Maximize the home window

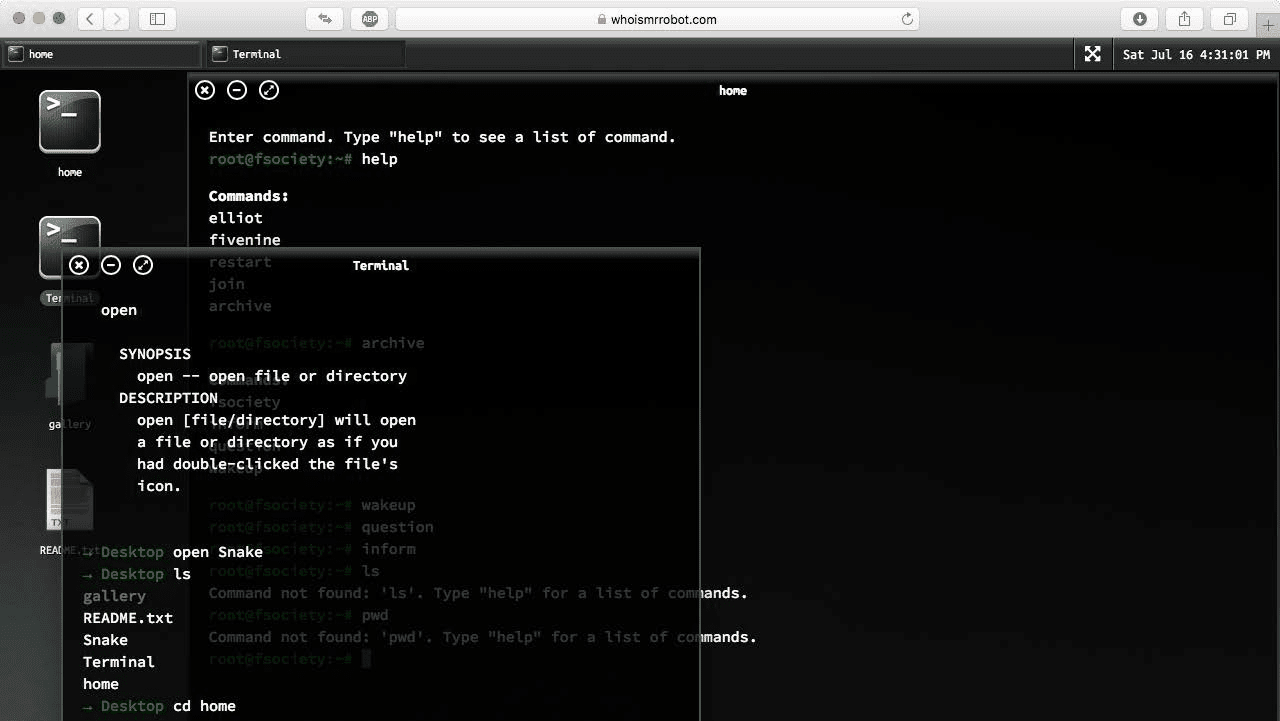(x=269, y=90)
